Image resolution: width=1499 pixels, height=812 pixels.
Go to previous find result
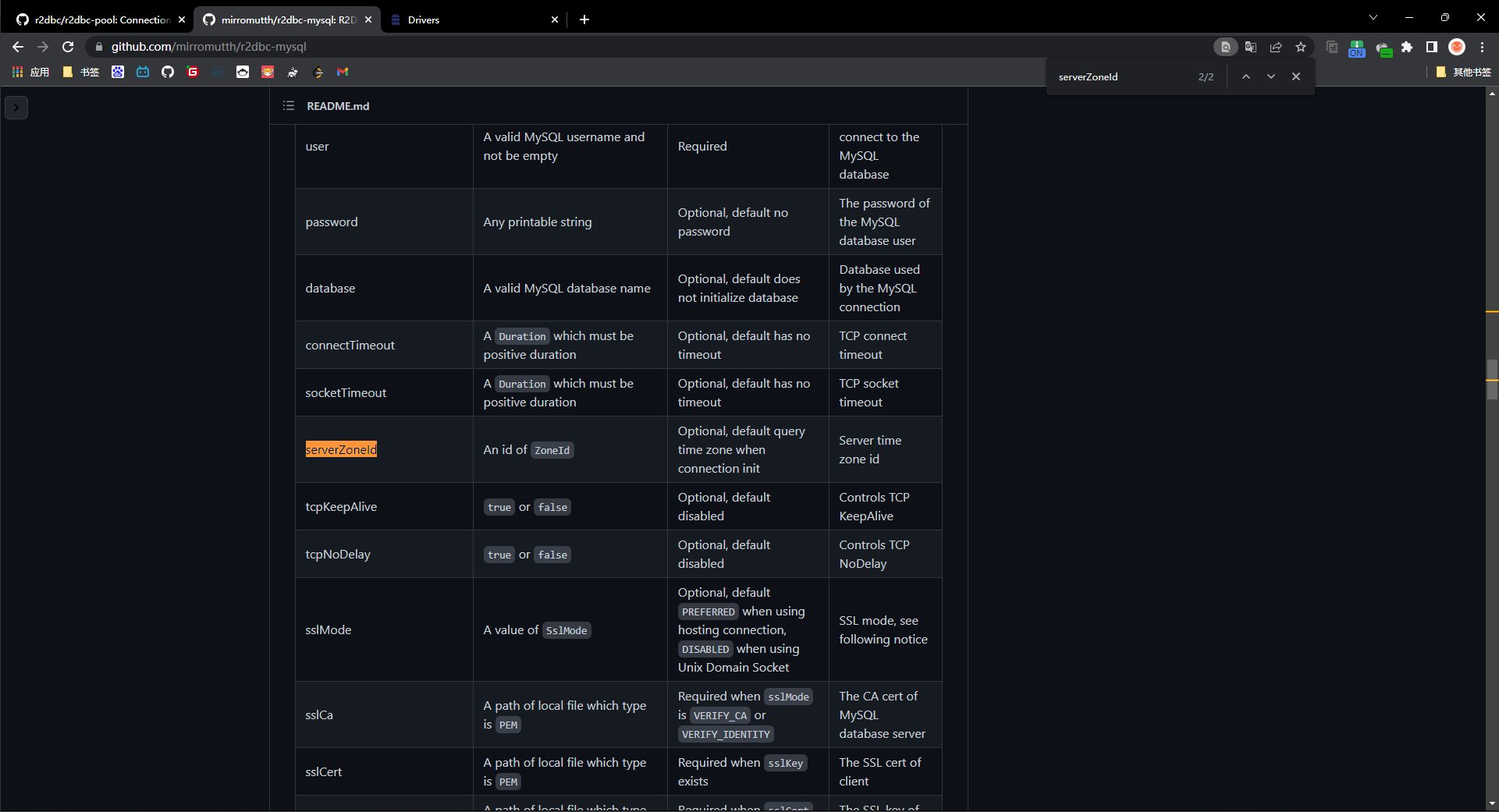(x=1246, y=76)
